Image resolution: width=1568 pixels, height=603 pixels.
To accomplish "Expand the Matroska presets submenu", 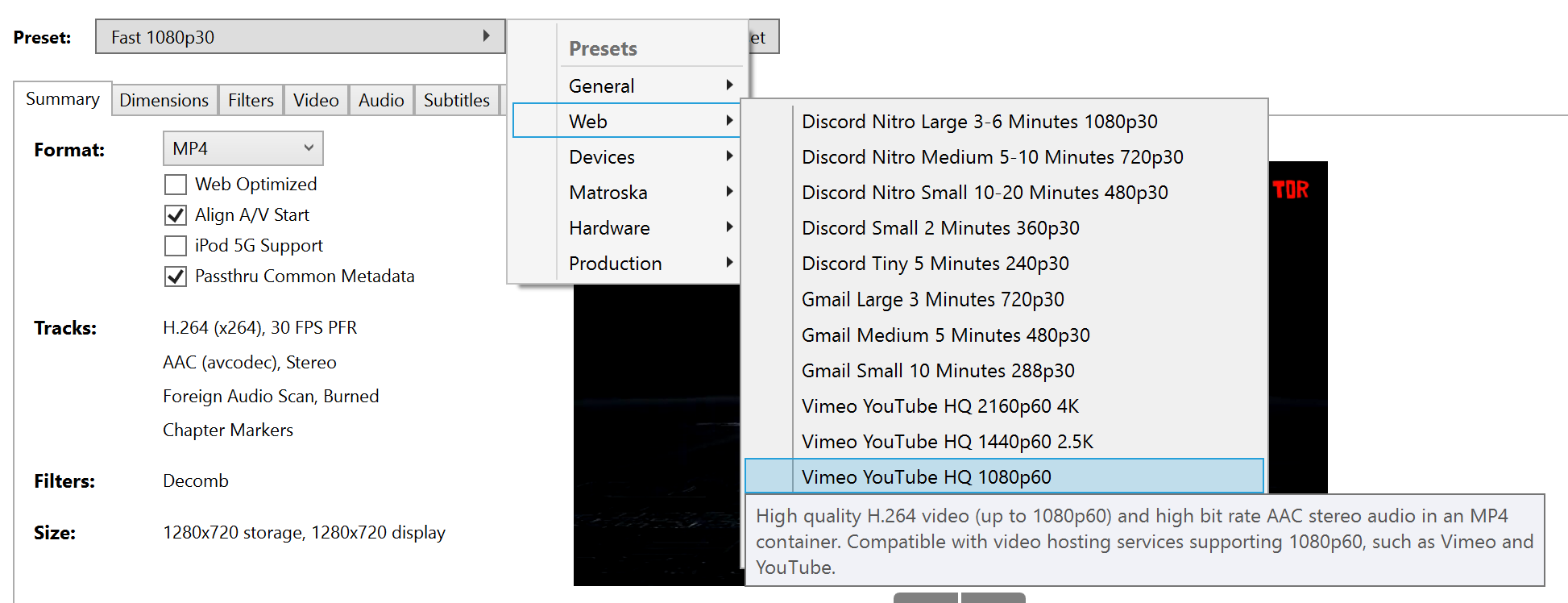I will pos(626,192).
